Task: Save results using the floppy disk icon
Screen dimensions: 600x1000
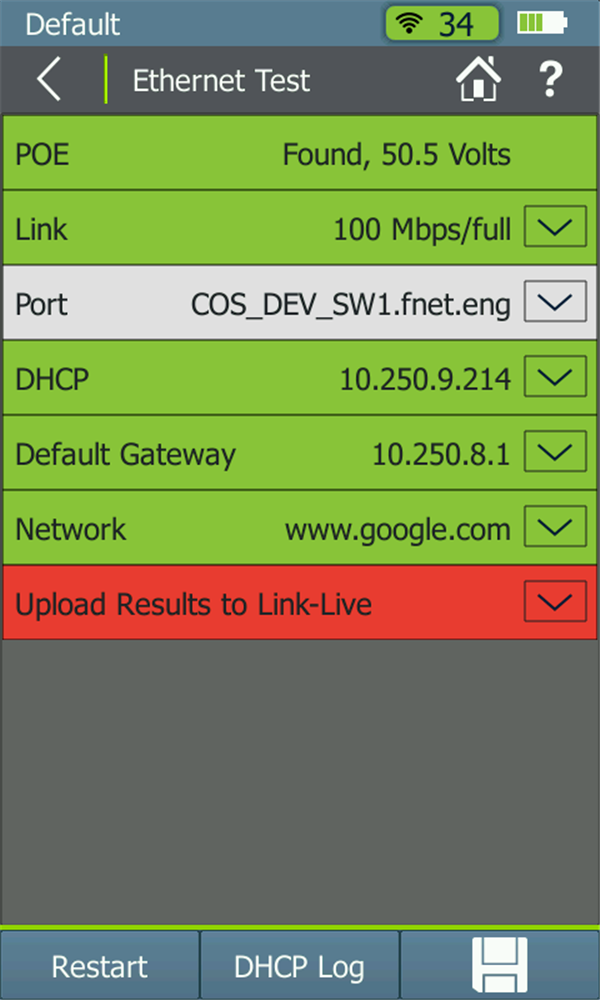Action: tap(499, 964)
